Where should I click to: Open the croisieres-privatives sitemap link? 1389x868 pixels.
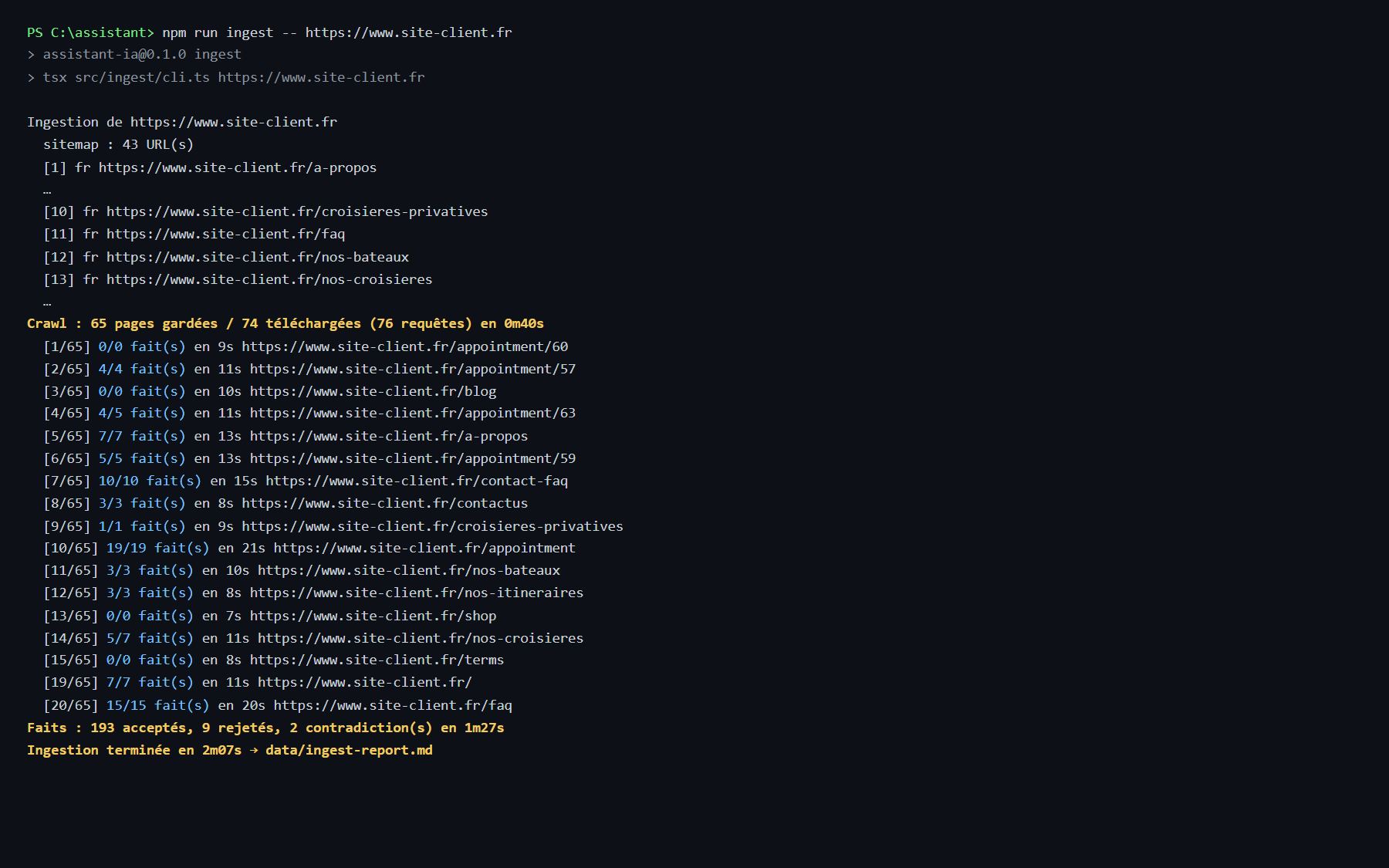[297, 211]
